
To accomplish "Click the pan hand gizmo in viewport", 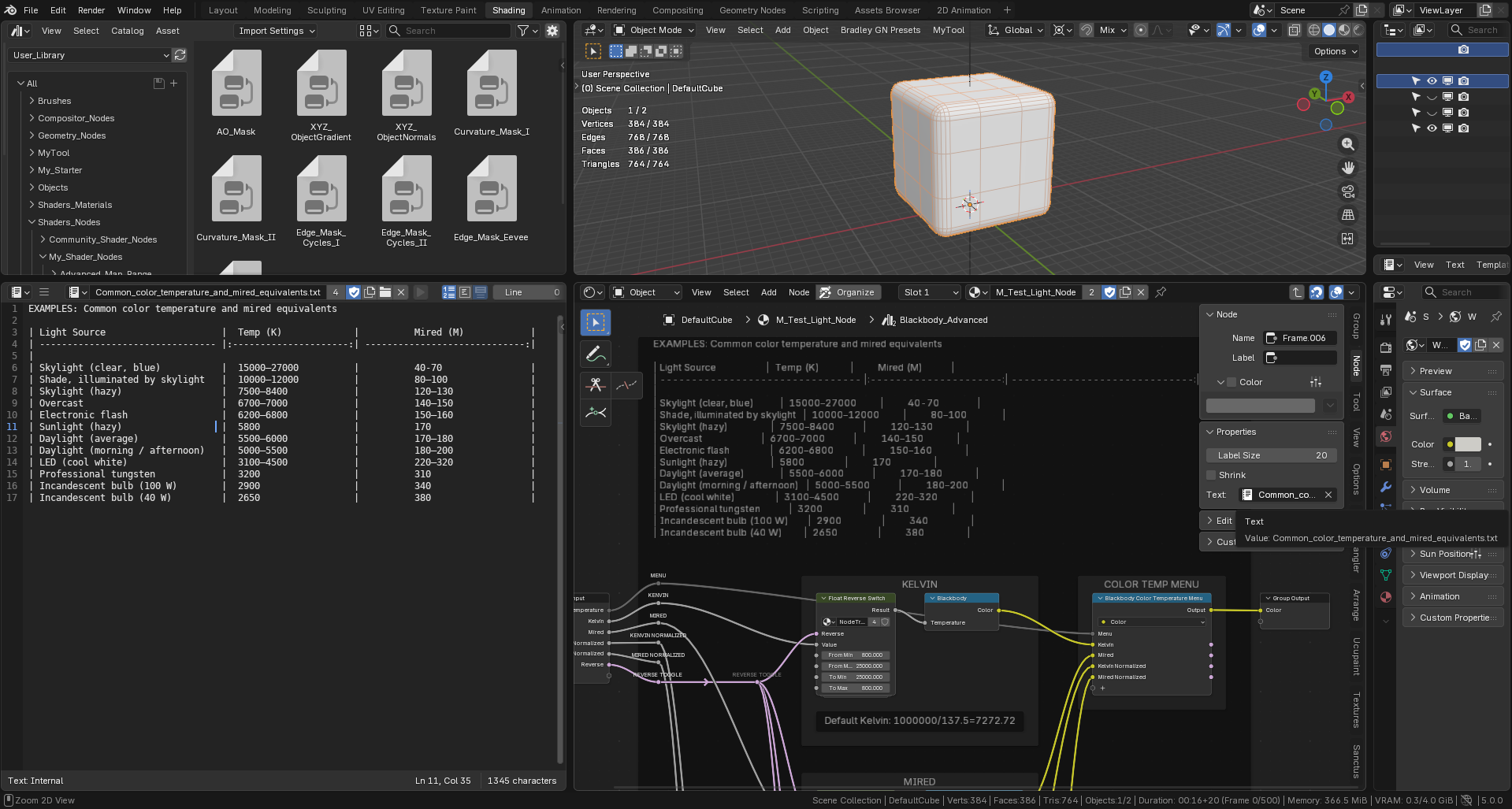I will (x=1348, y=168).
